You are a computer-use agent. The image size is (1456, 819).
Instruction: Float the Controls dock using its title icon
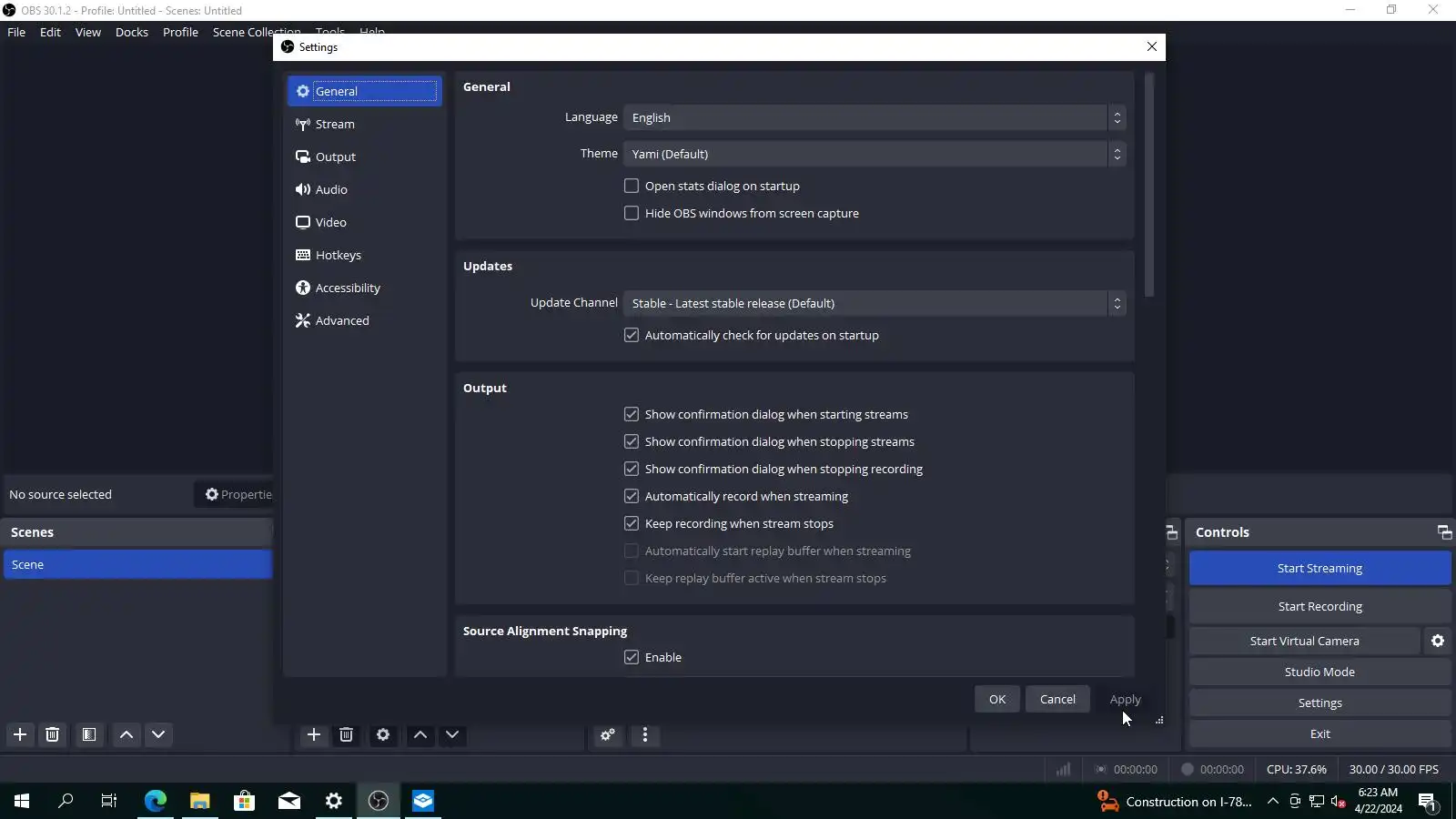(1444, 532)
